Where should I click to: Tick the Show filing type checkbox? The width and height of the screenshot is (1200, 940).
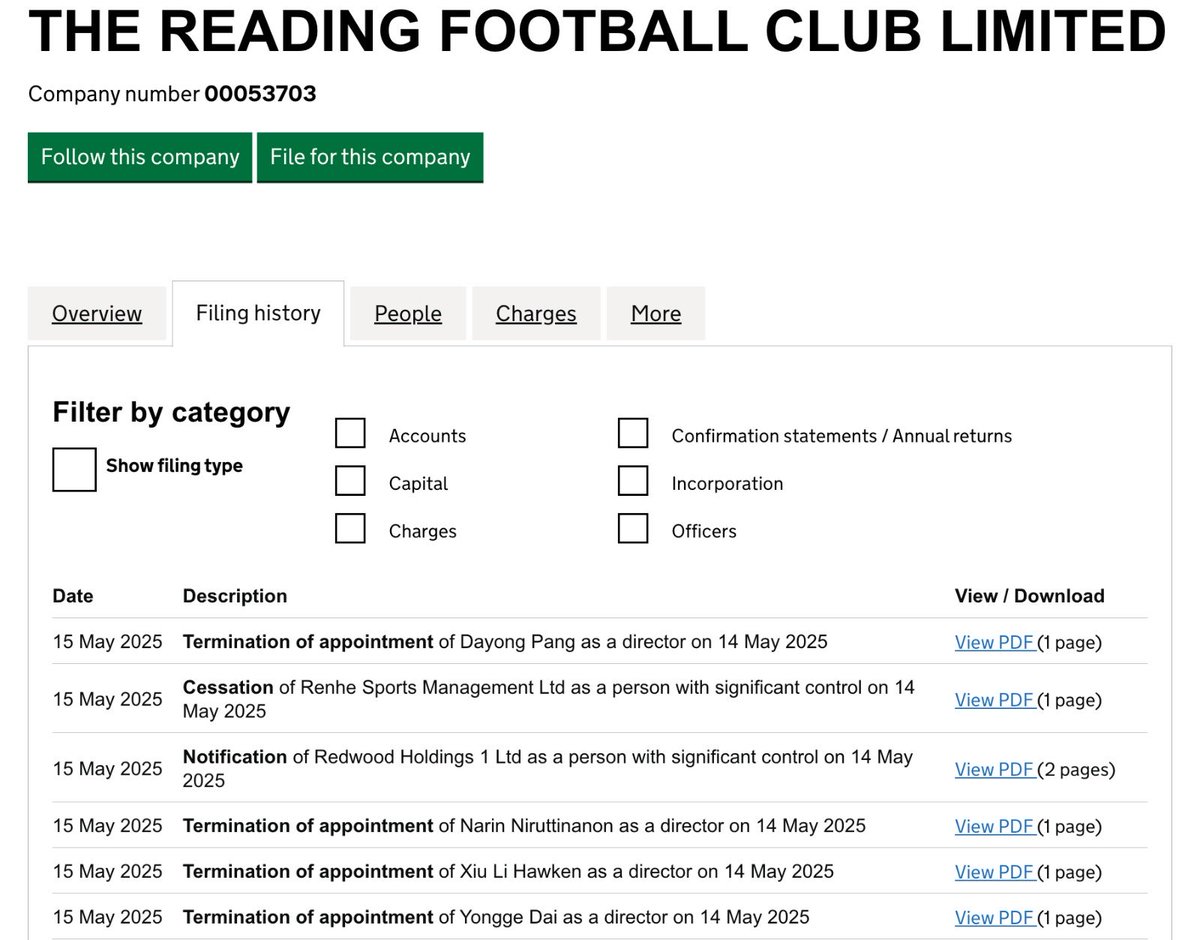74,469
